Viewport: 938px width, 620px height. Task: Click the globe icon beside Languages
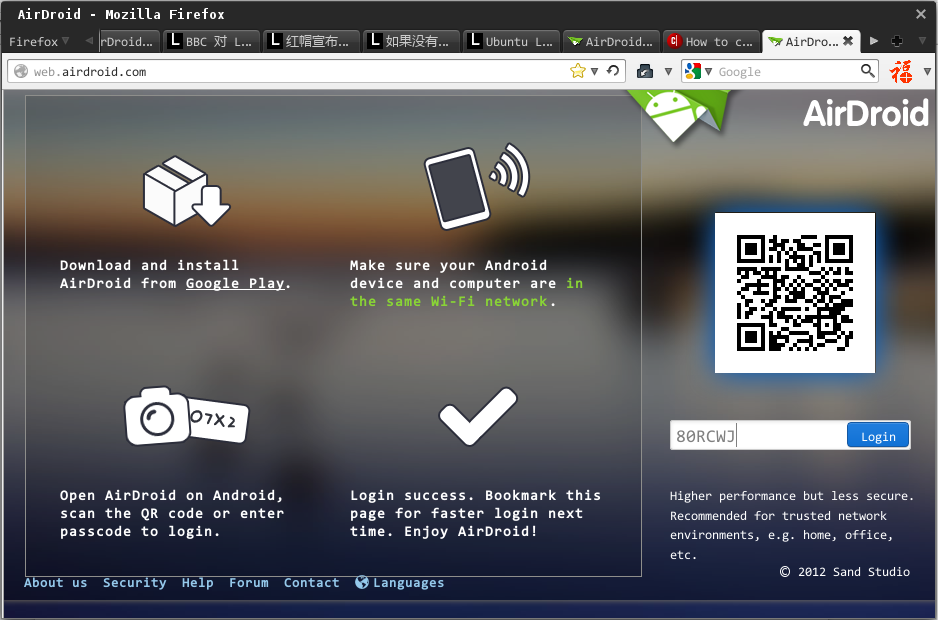point(361,582)
